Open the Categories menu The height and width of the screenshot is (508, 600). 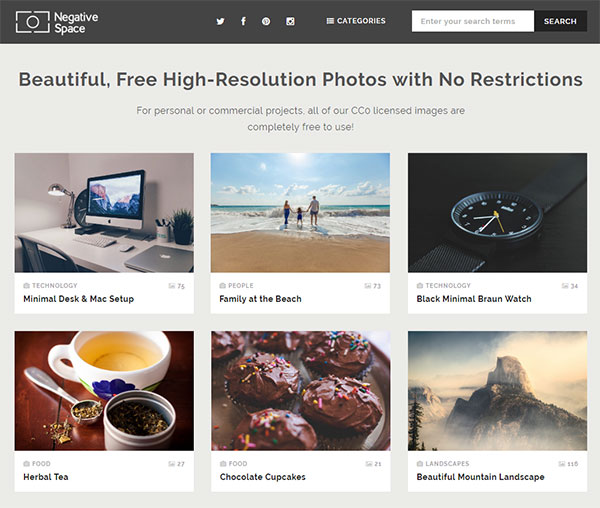(x=356, y=21)
